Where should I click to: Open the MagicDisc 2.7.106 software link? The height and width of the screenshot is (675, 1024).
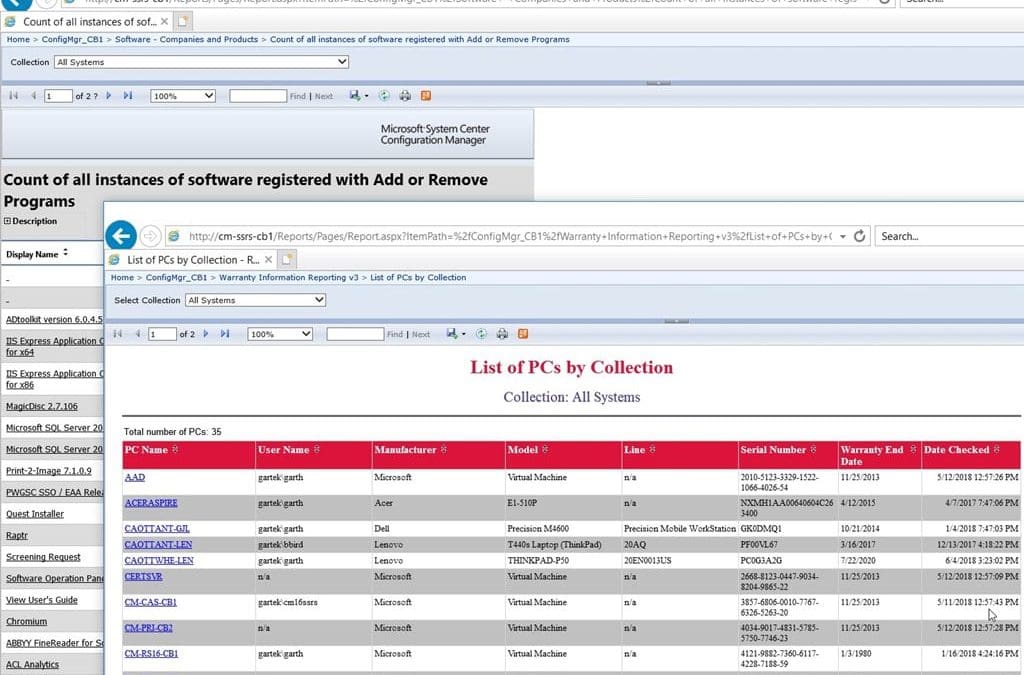[42, 406]
